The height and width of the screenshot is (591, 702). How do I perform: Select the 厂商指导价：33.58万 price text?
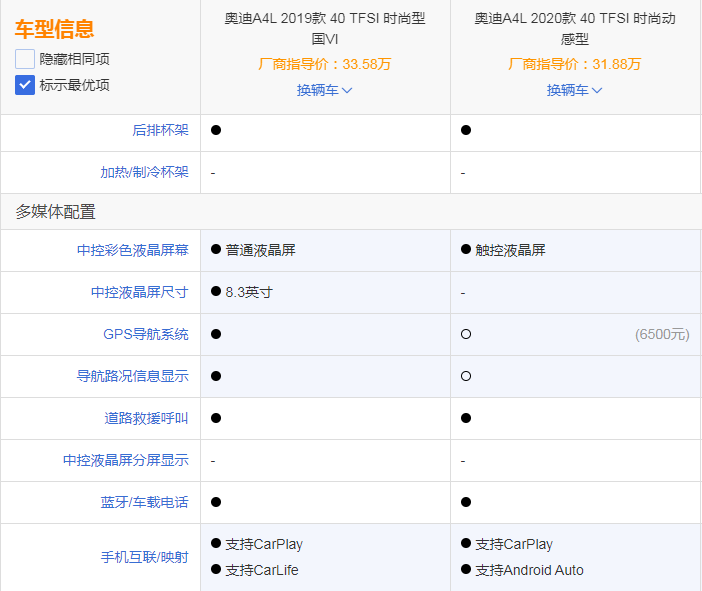tap(325, 64)
